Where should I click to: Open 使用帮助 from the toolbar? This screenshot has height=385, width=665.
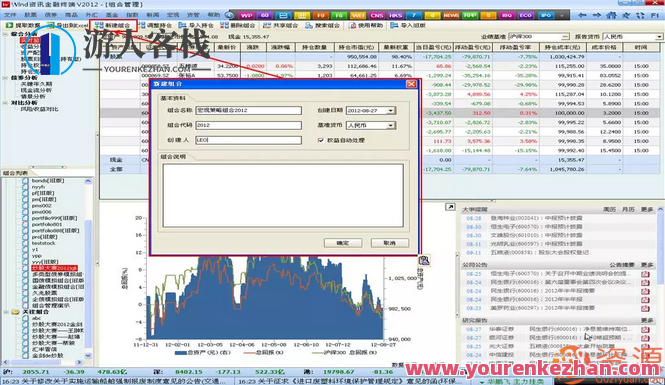(x=366, y=25)
